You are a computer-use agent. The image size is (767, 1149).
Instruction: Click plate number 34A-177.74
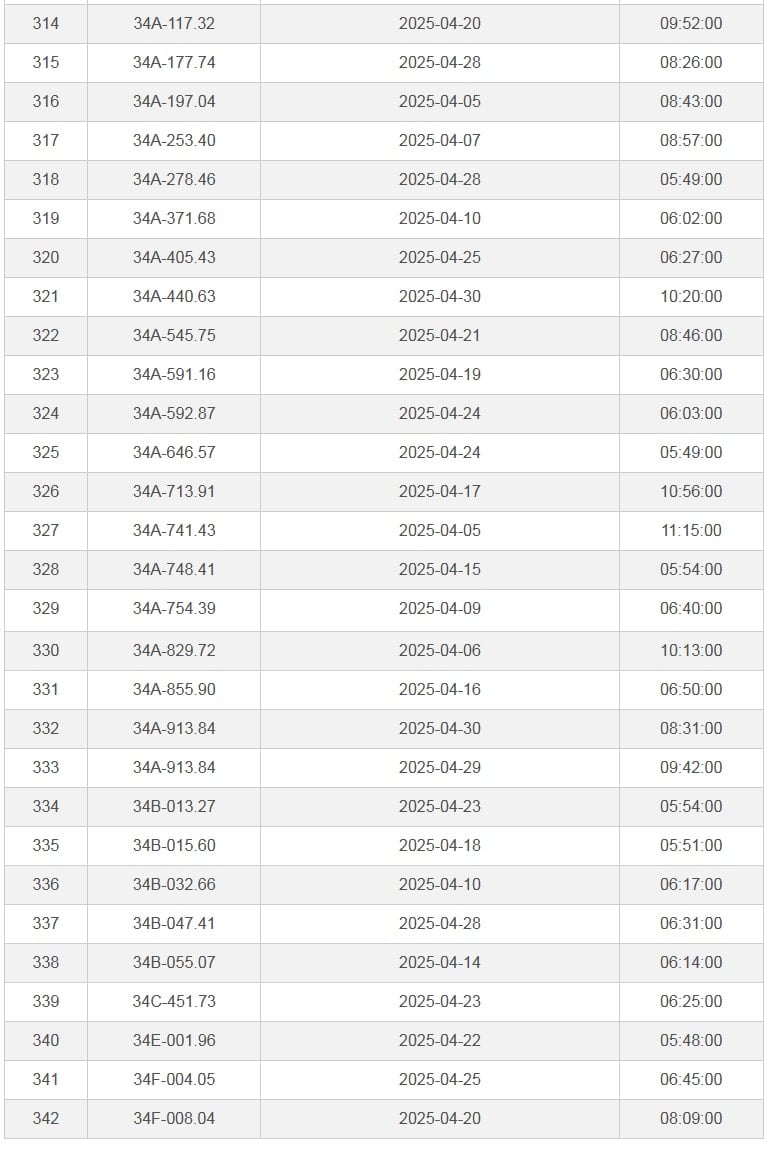(174, 62)
